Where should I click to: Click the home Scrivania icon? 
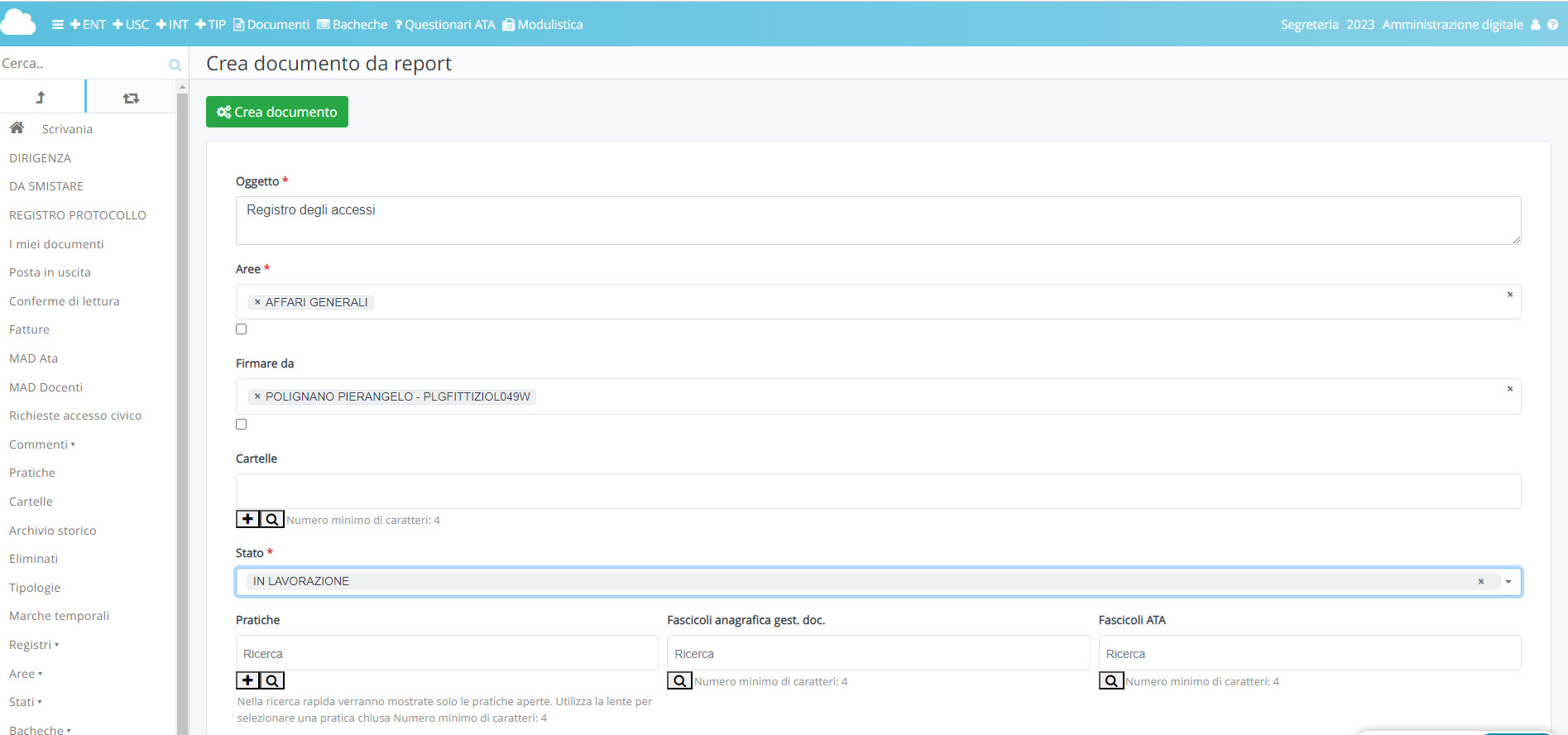coord(17,127)
